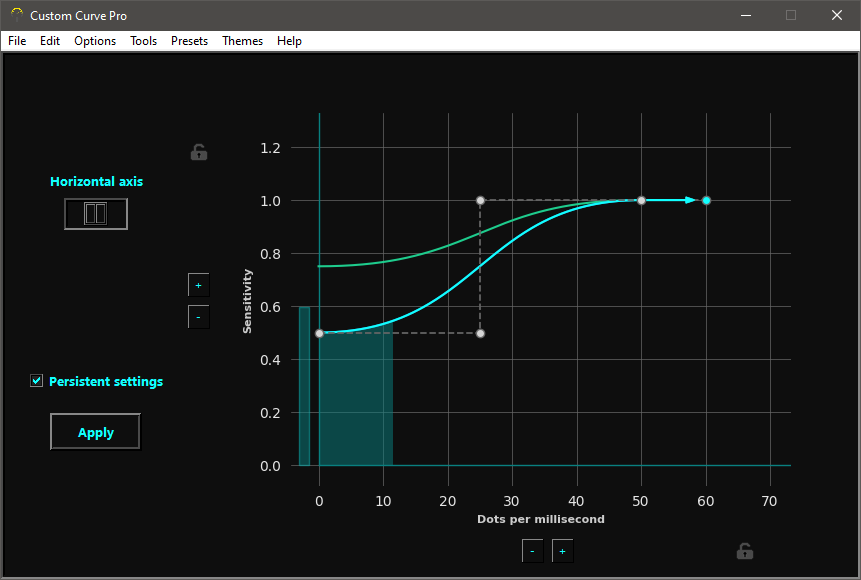Open the Help menu
The image size is (861, 580).
point(289,41)
